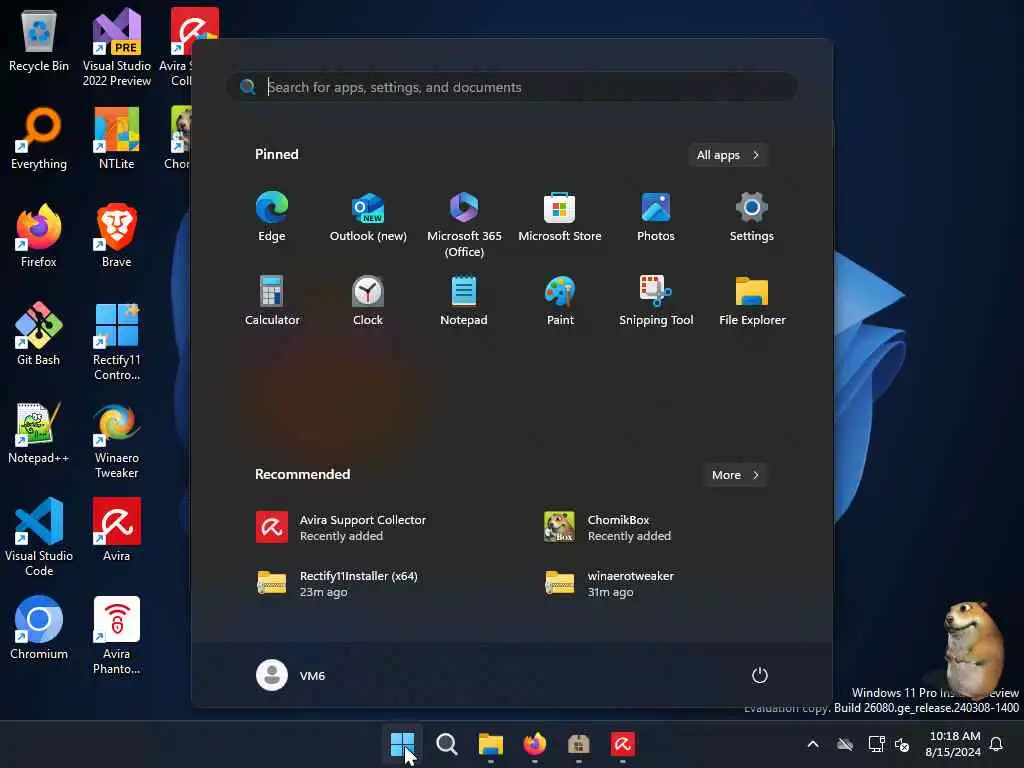Screen dimensions: 1024x768
Task: Click the notification bell icon
Action: pos(997,744)
